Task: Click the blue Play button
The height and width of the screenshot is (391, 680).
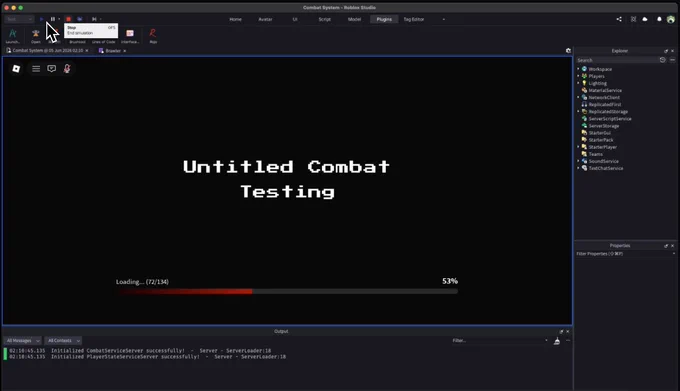Action: 42,19
